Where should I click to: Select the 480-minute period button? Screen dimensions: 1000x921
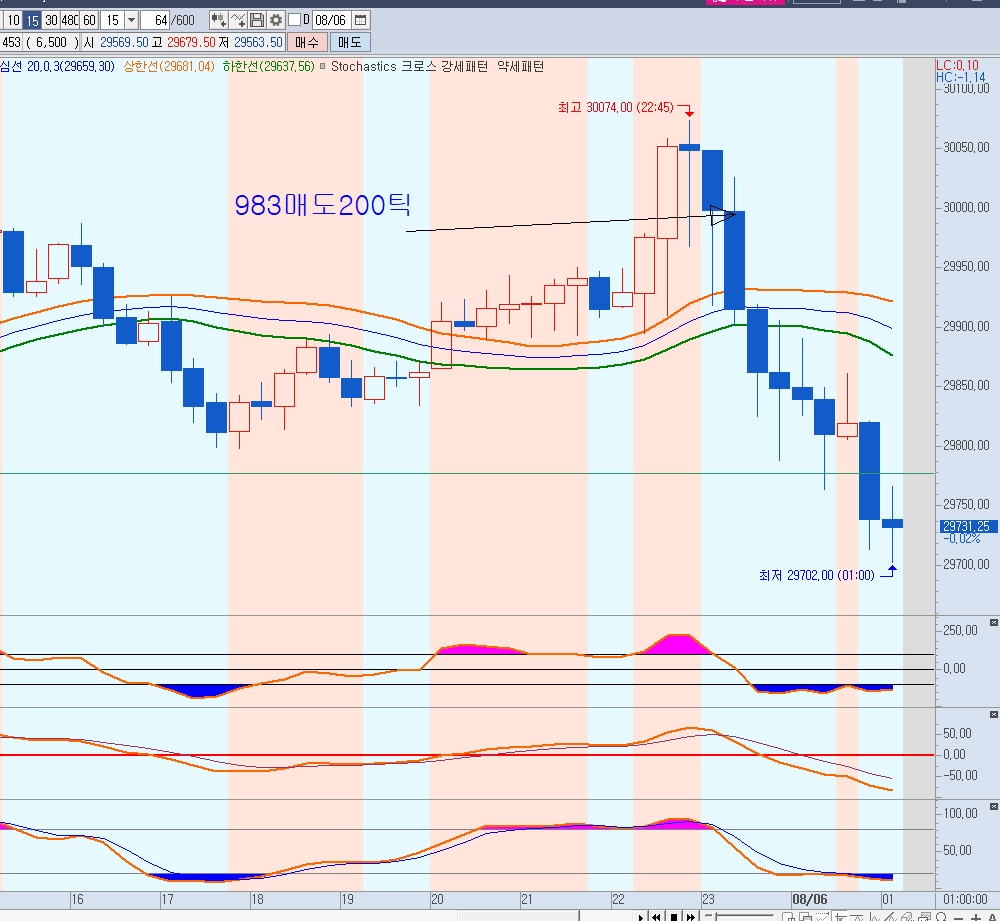click(70, 20)
